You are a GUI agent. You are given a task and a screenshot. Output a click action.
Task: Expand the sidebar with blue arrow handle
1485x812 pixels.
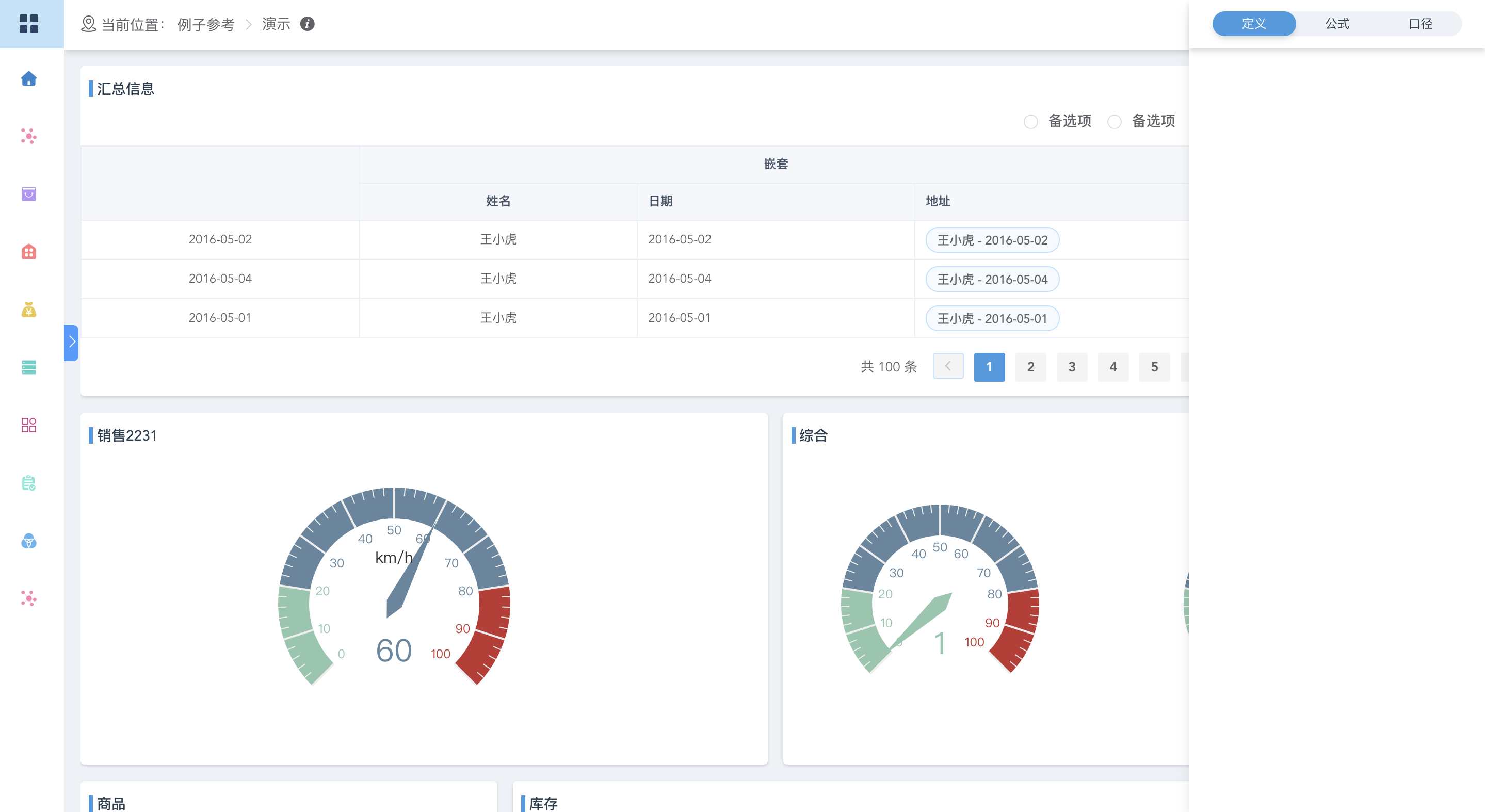point(72,343)
